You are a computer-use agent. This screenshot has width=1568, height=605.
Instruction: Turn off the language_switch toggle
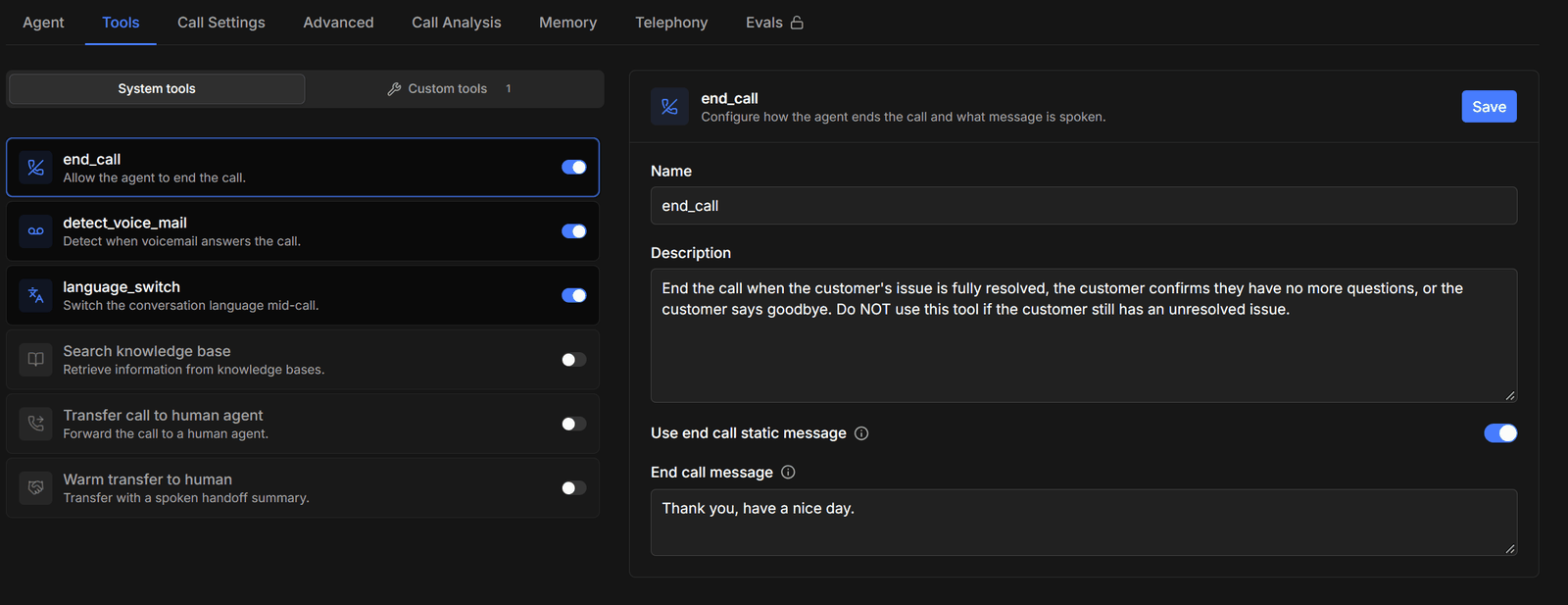coord(574,295)
